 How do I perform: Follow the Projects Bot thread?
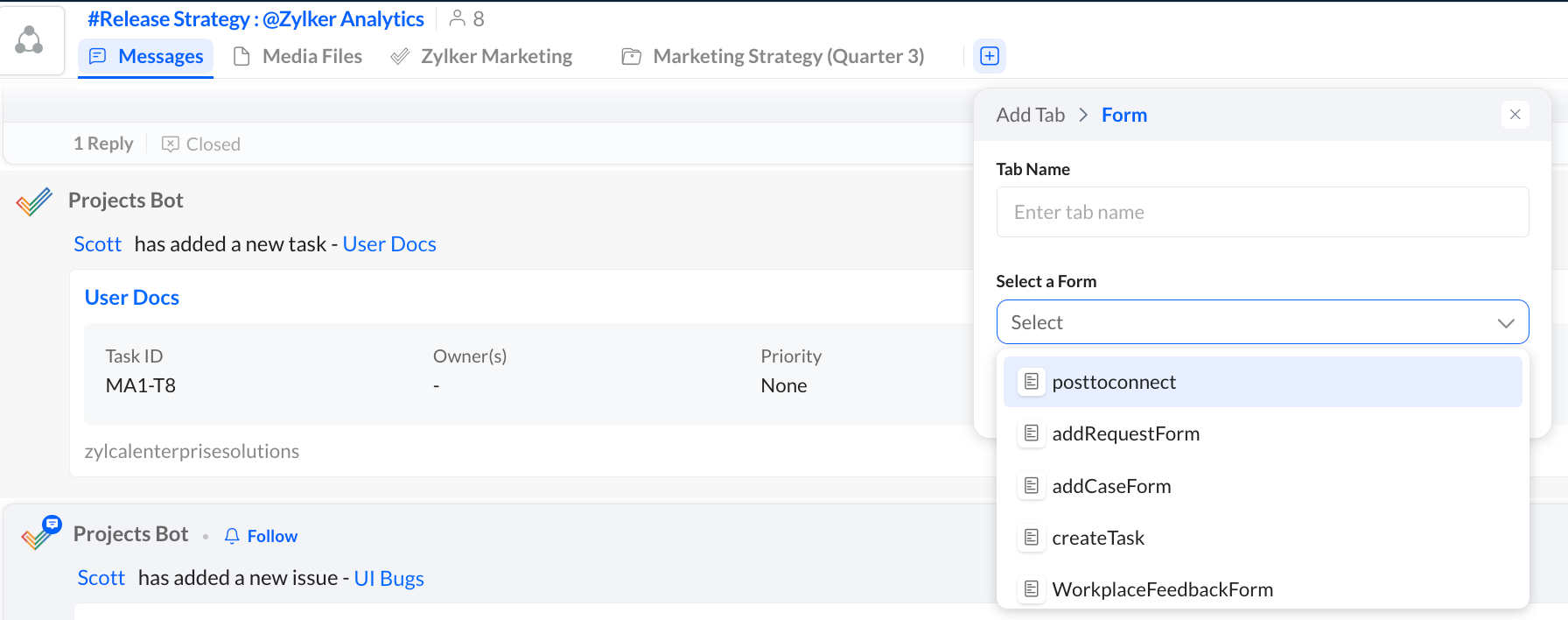272,536
